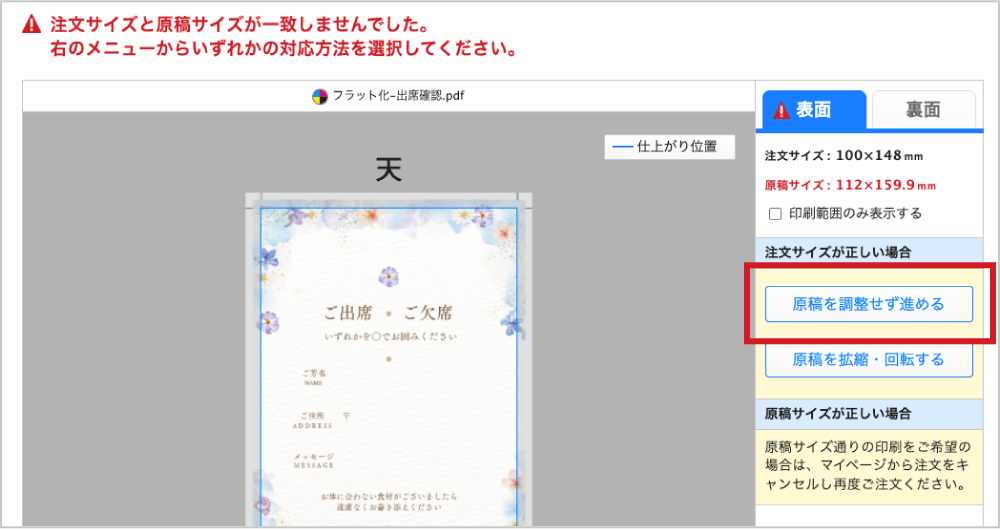Click the ご住所 ADDRESS field in the preview
Image resolution: width=1000 pixels, height=530 pixels.
click(x=312, y=420)
